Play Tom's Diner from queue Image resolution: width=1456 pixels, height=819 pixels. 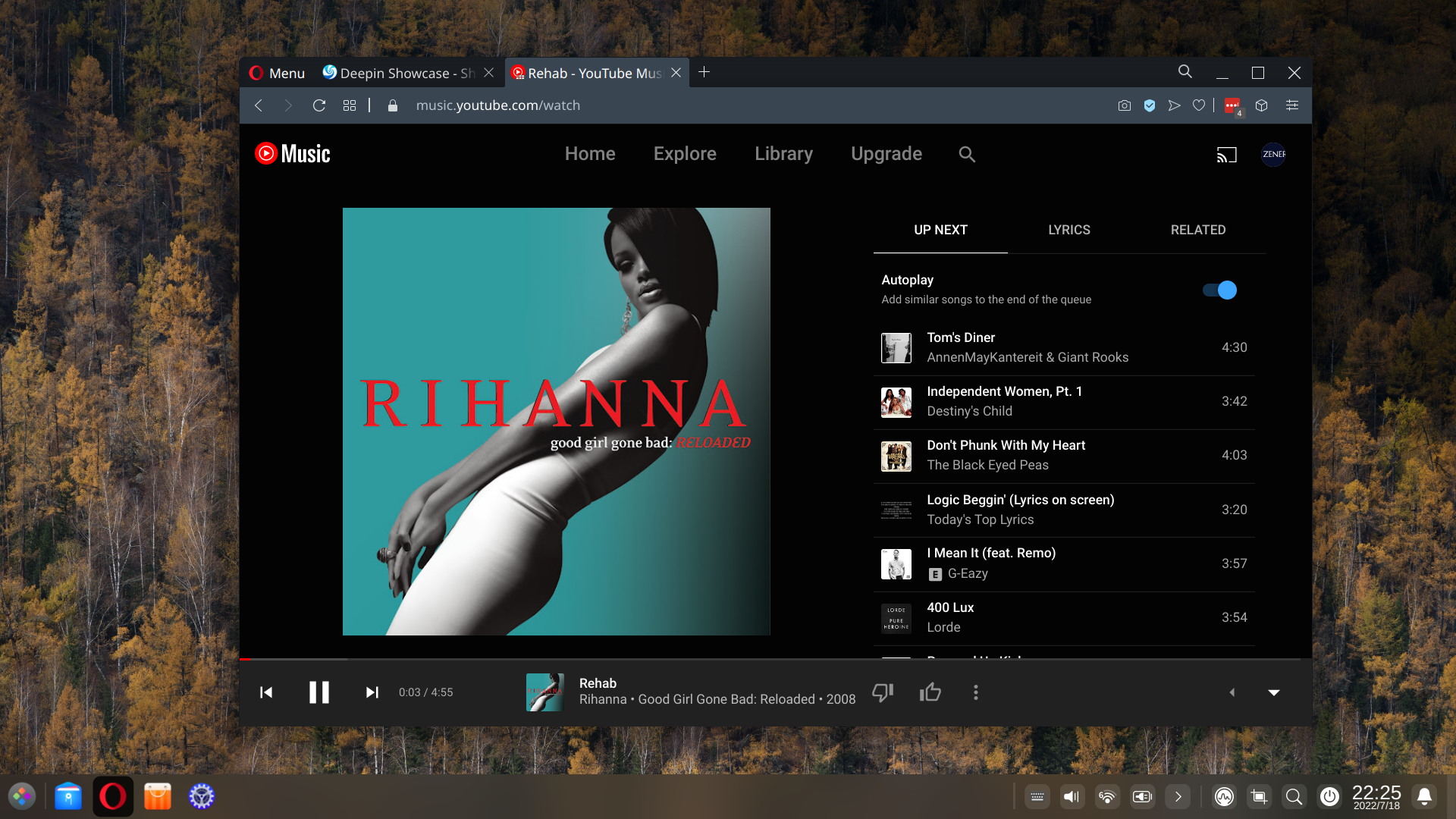tap(1064, 348)
